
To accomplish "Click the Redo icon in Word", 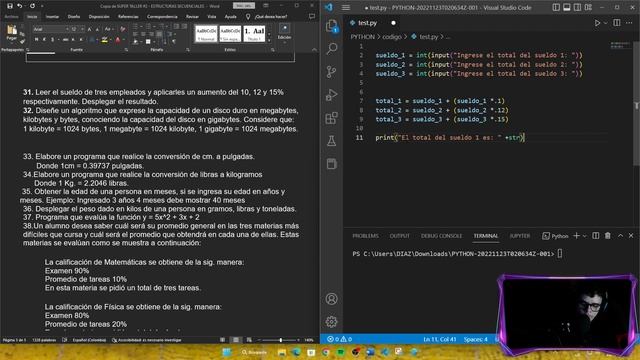I will click(32, 6).
